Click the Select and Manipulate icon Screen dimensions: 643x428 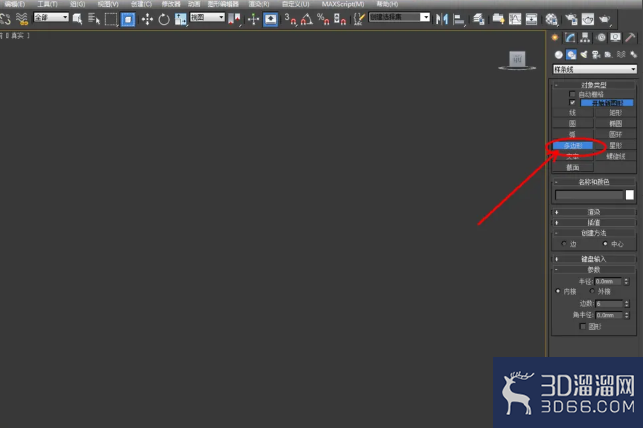[253, 19]
